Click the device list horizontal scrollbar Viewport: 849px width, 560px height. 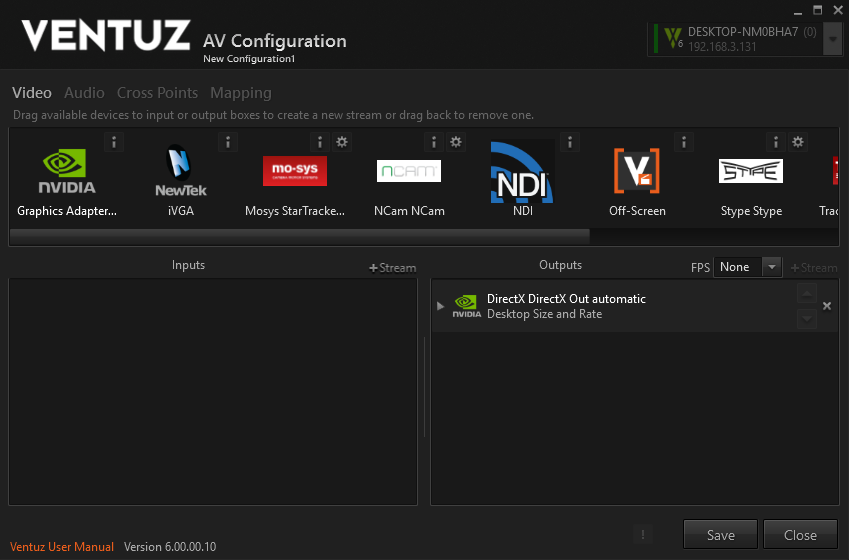pyautogui.click(x=300, y=237)
